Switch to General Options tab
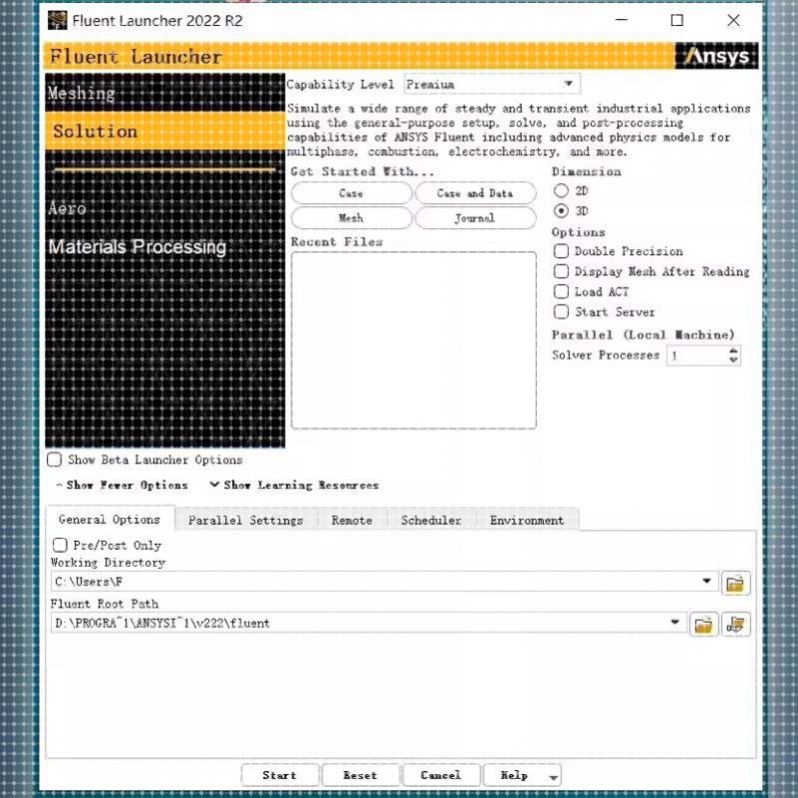798x798 pixels. pyautogui.click(x=109, y=520)
